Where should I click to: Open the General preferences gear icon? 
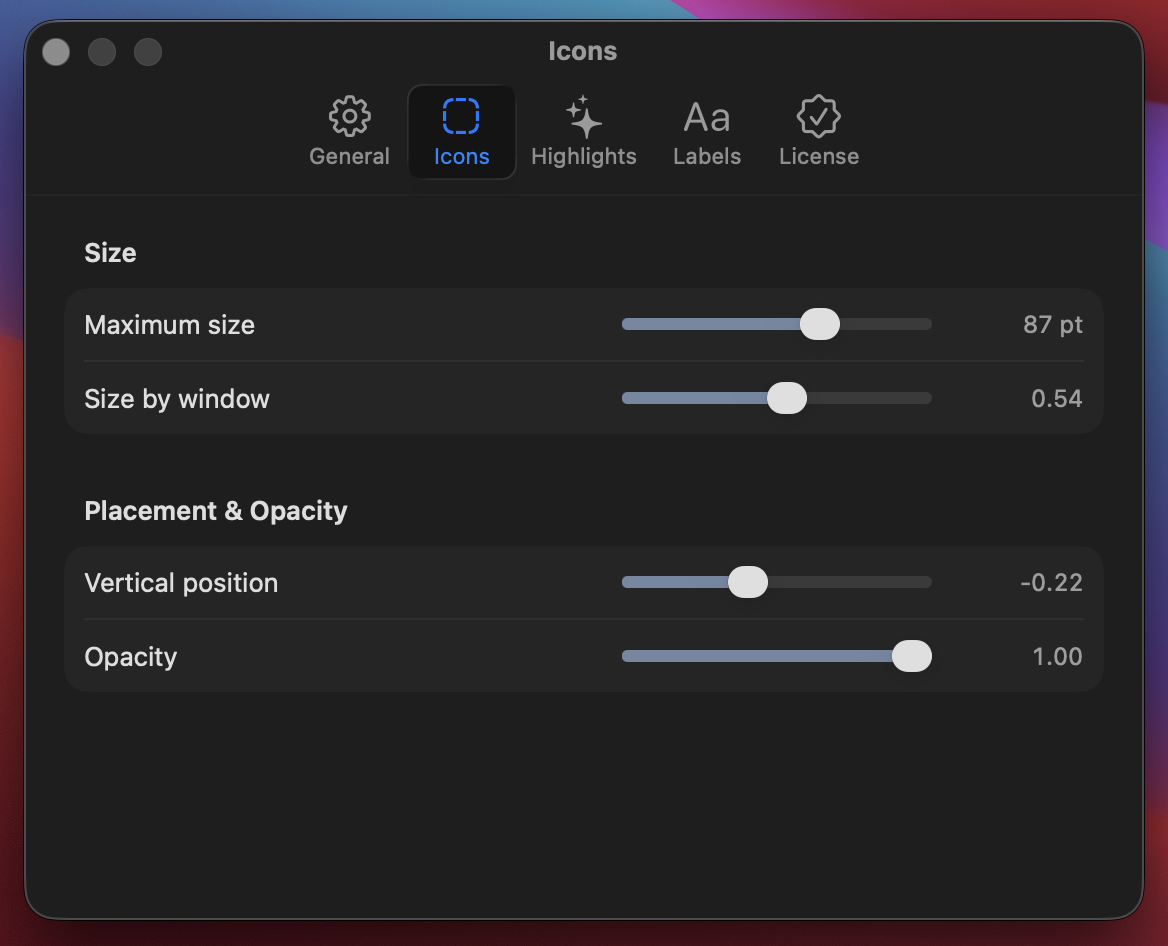point(349,116)
